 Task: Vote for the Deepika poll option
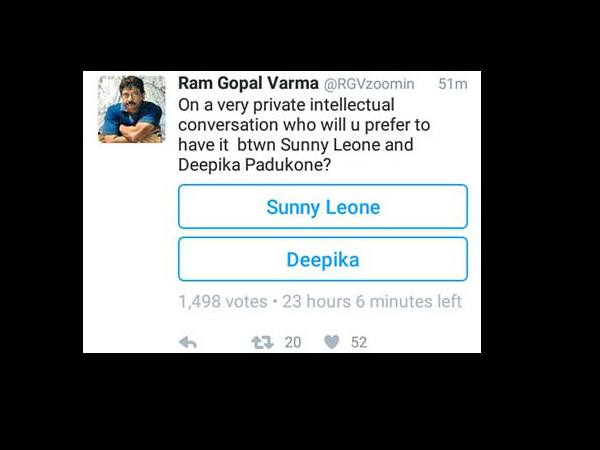tap(322, 259)
